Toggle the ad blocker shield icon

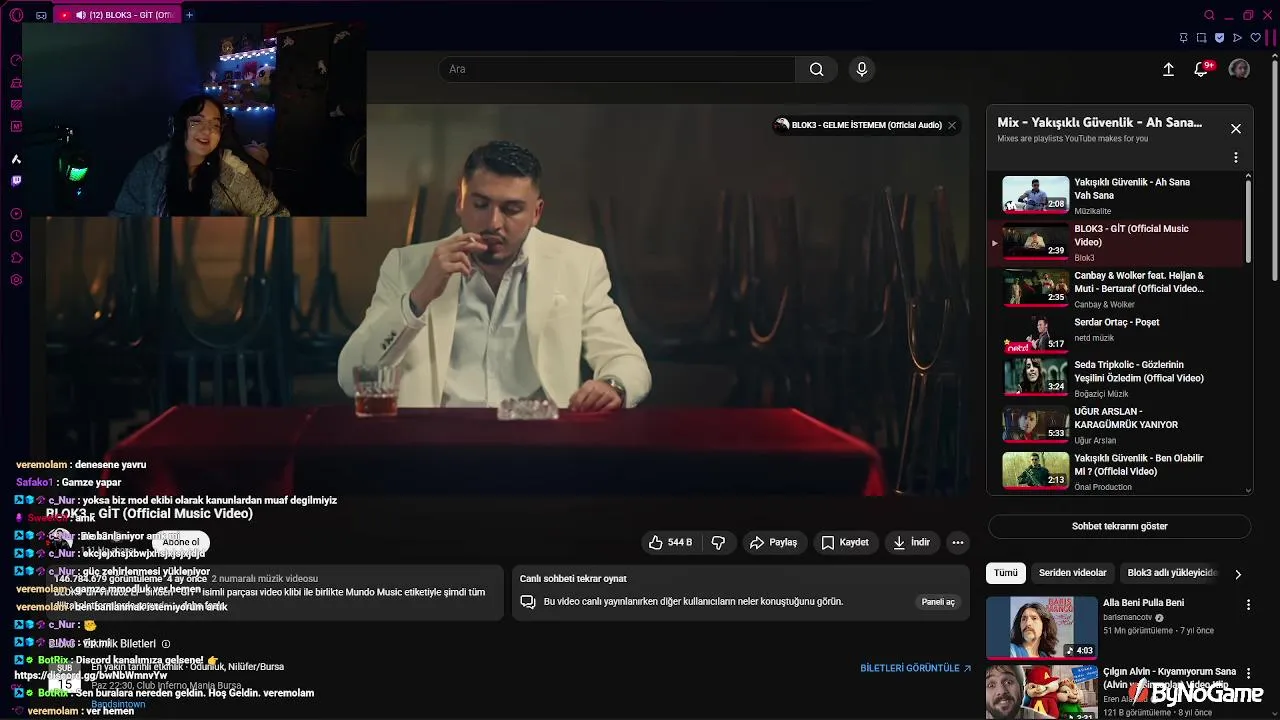[x=1219, y=38]
